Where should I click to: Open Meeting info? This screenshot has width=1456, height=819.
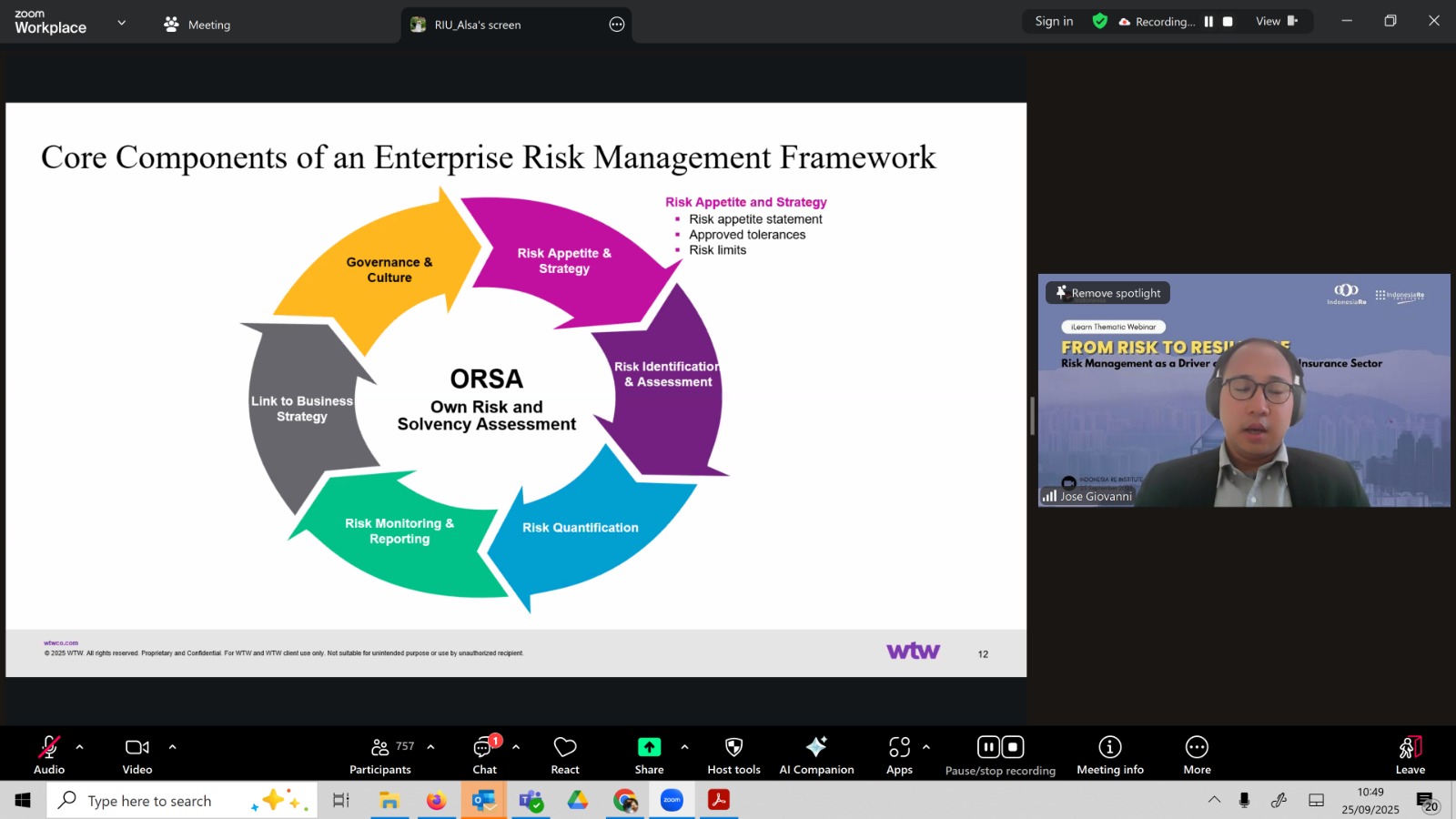click(1109, 755)
